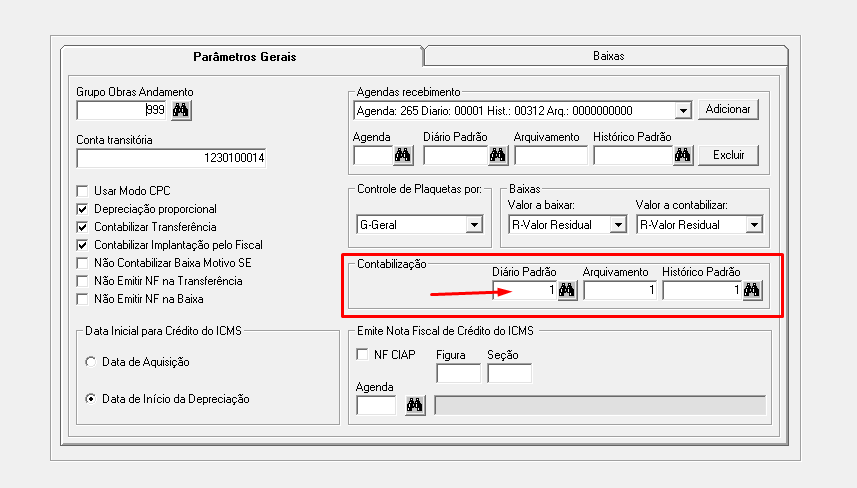Uncheck Depreciação proporcional

coord(83,209)
